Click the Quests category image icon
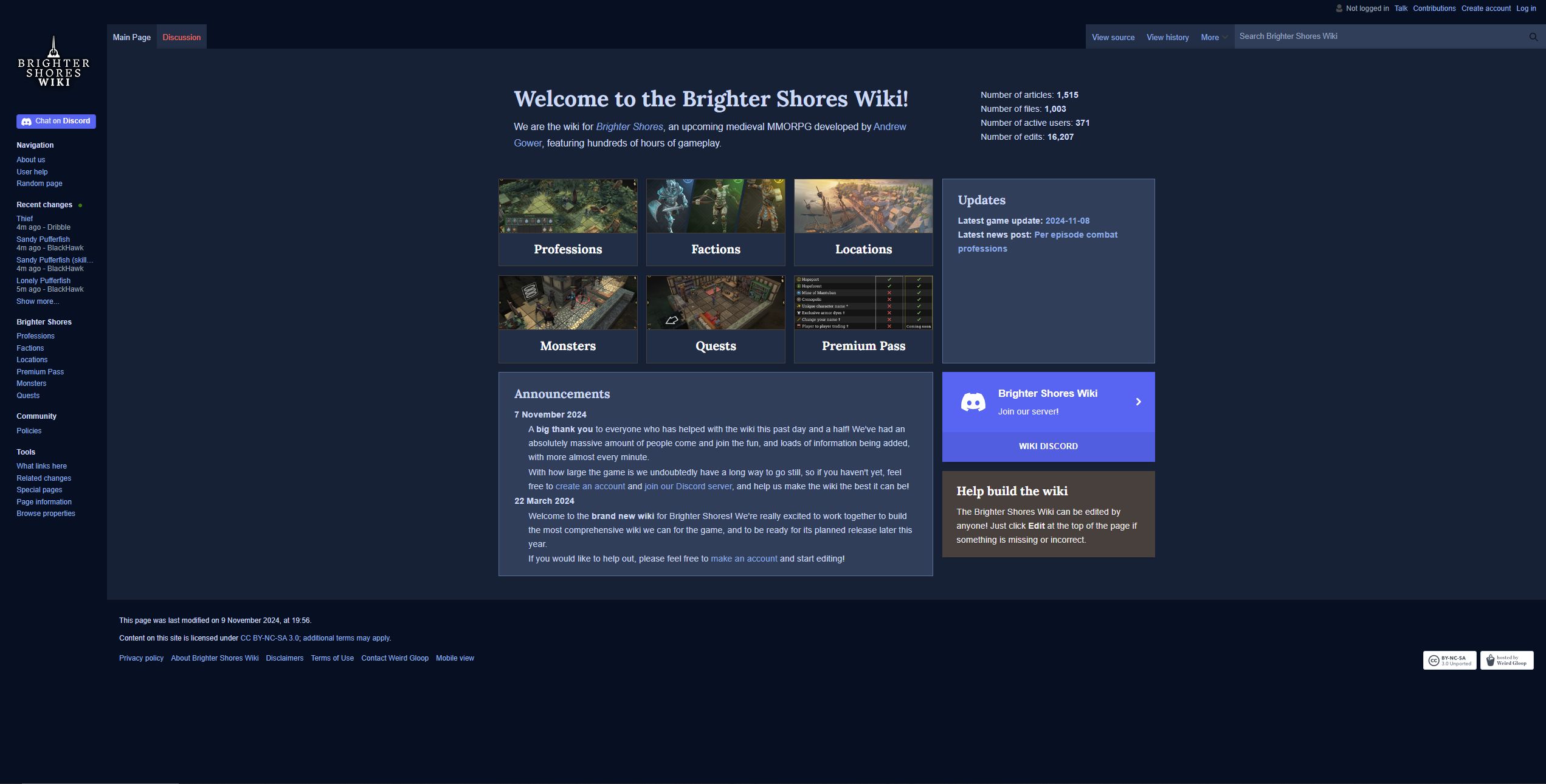The height and width of the screenshot is (784, 1546). [x=716, y=302]
